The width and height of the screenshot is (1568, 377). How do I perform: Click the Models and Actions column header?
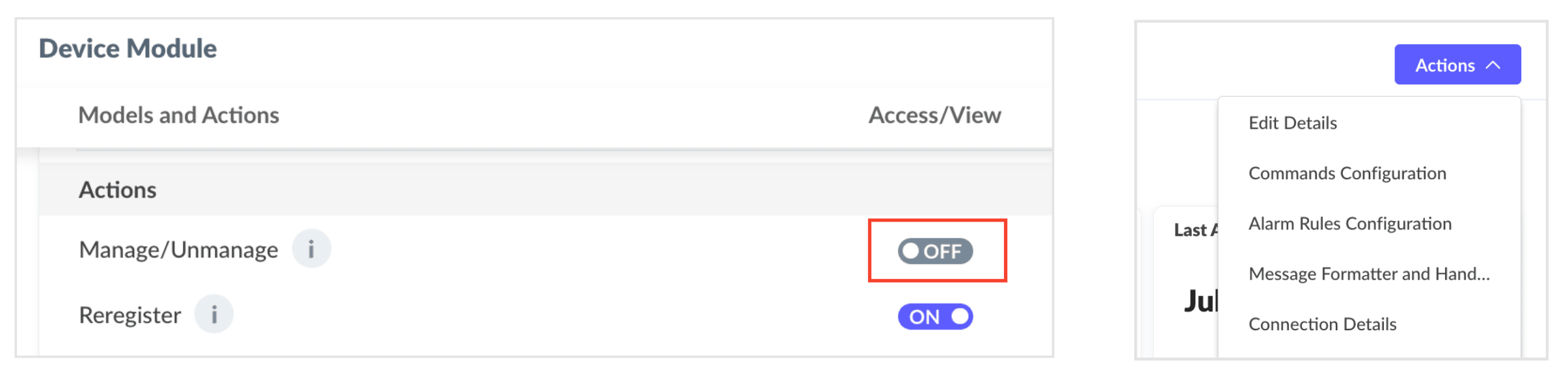coord(178,115)
